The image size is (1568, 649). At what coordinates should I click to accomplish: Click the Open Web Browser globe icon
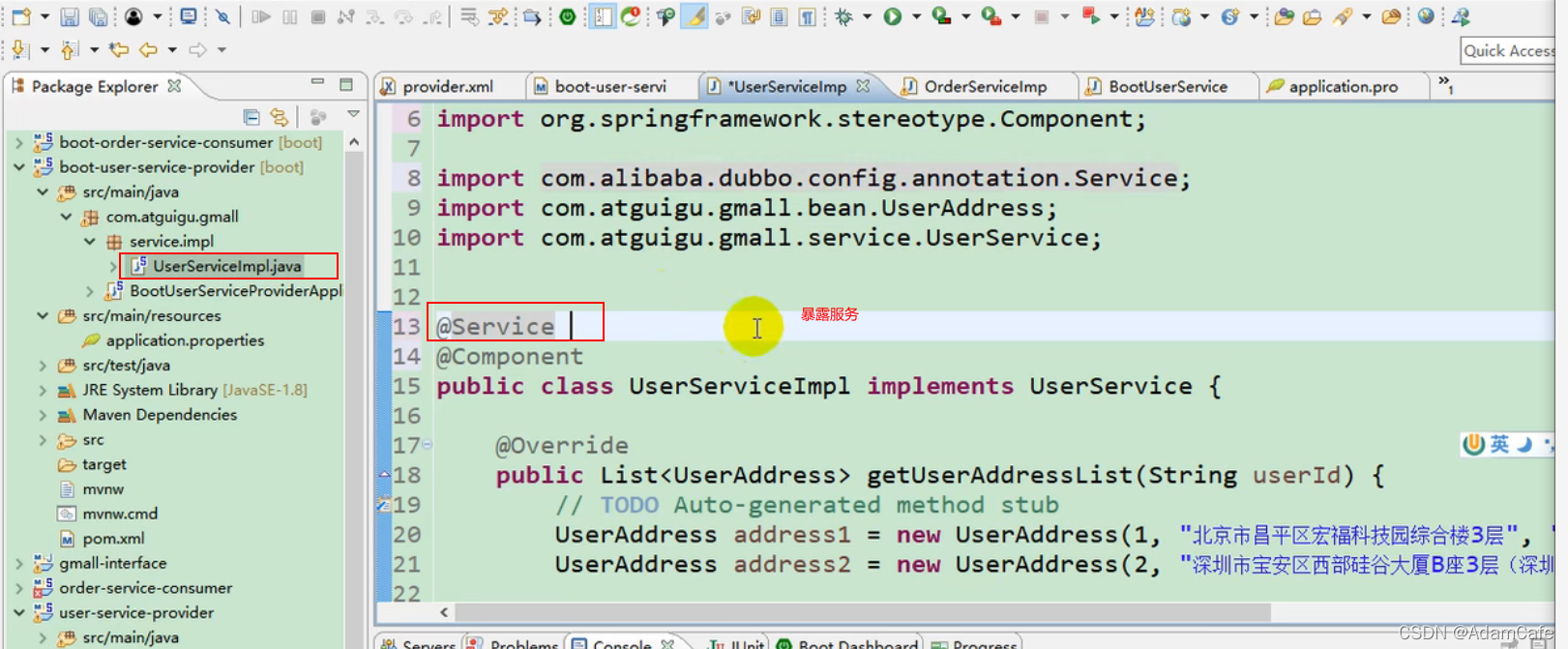(x=1426, y=16)
